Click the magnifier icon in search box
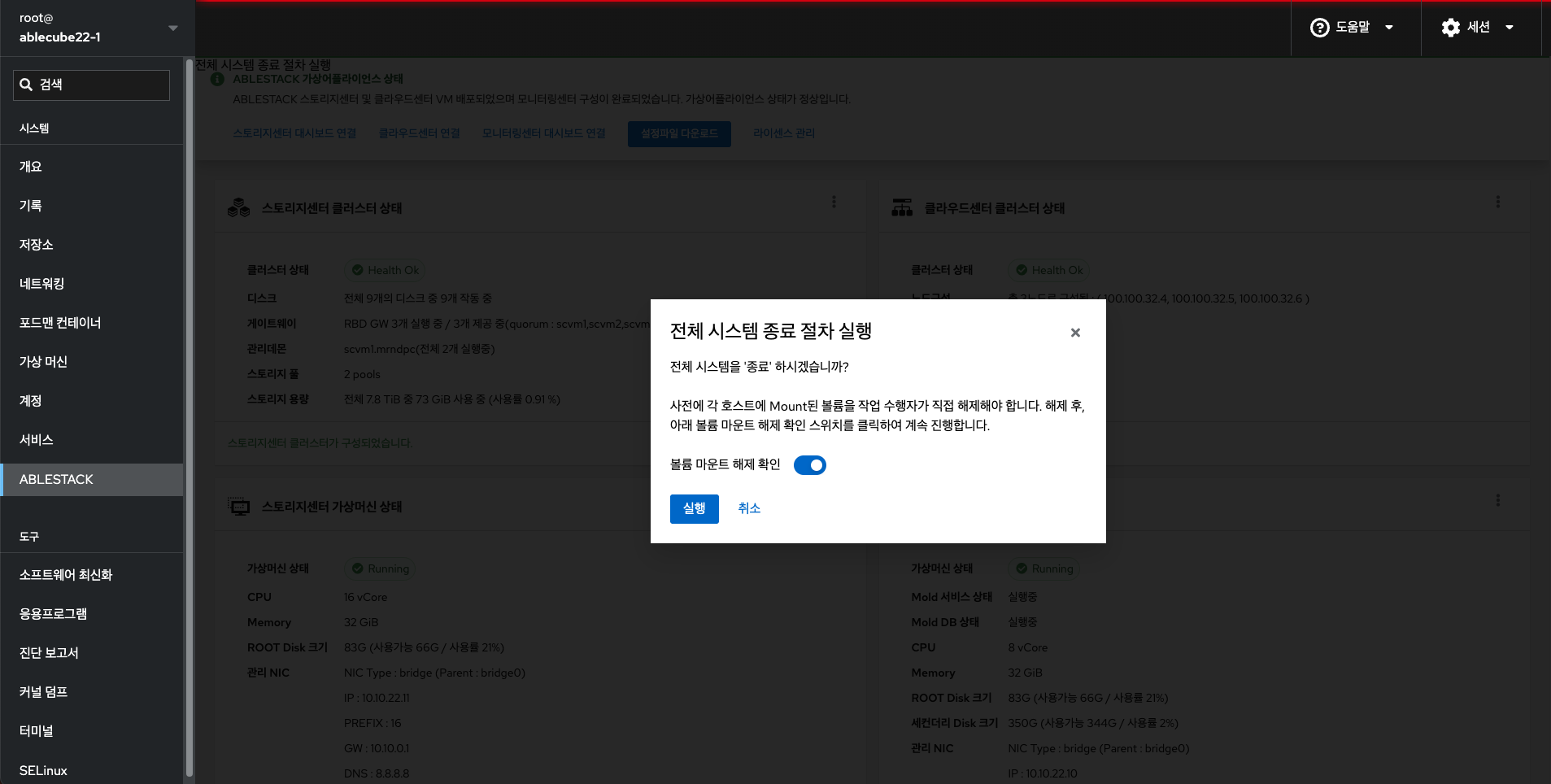 26,85
